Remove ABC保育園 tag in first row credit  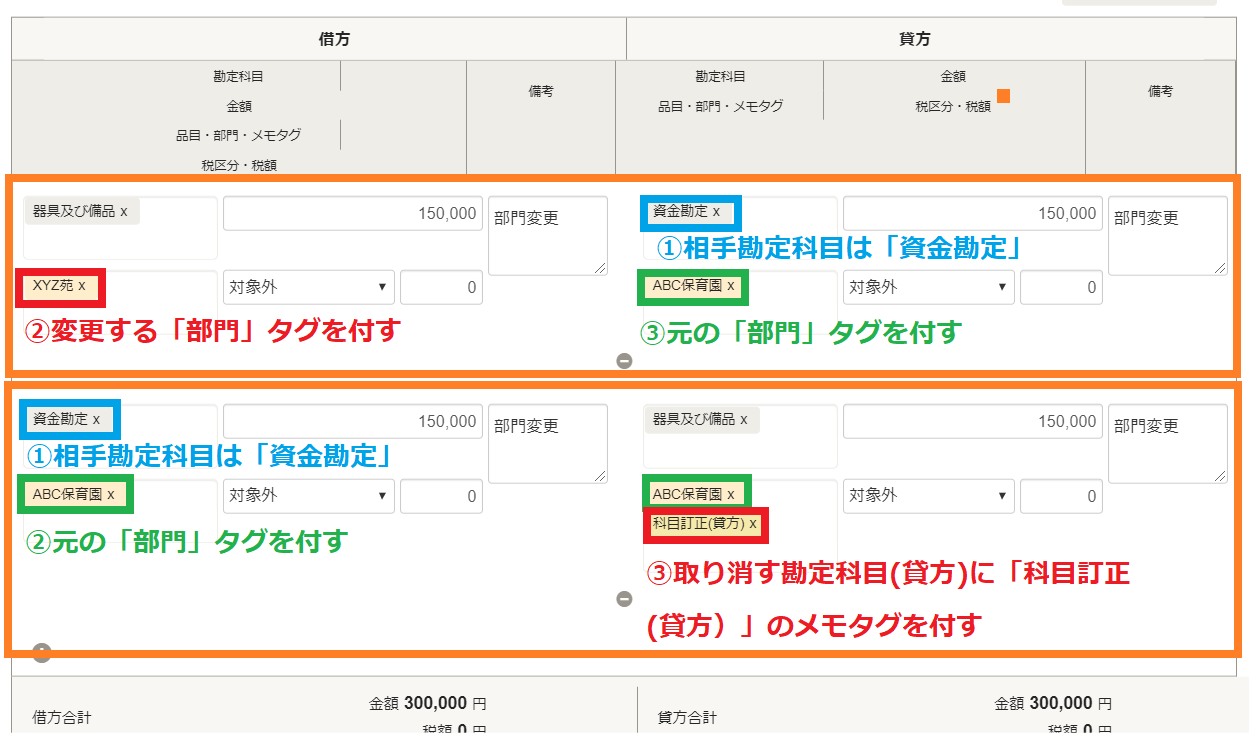(x=731, y=286)
